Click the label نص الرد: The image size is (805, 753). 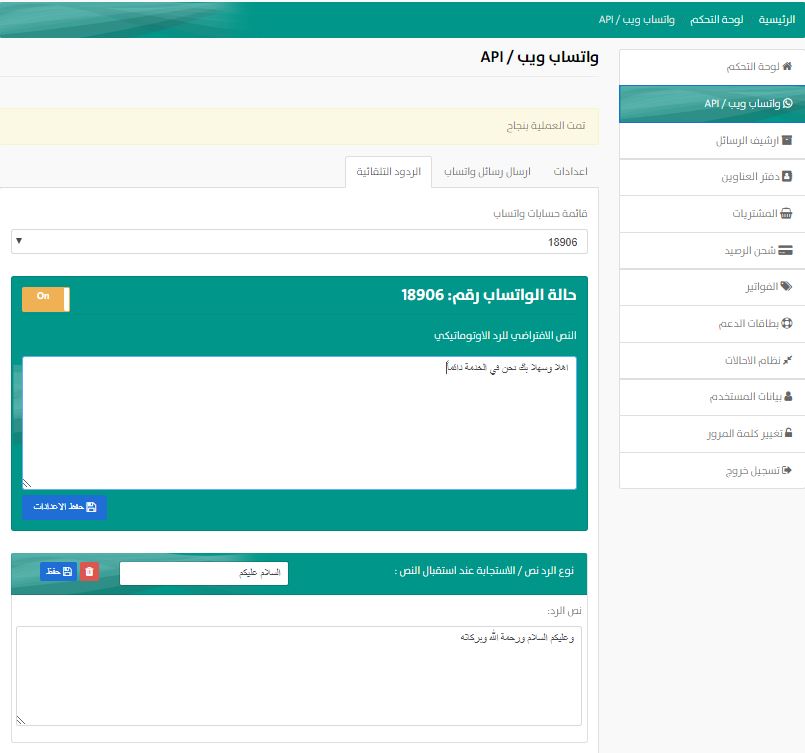(564, 611)
